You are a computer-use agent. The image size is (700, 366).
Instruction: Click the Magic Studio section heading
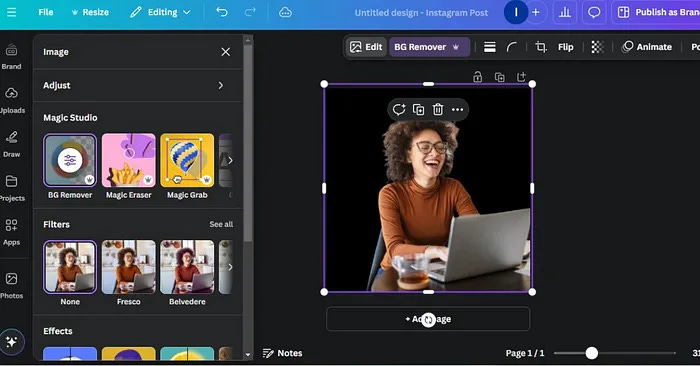(x=70, y=117)
